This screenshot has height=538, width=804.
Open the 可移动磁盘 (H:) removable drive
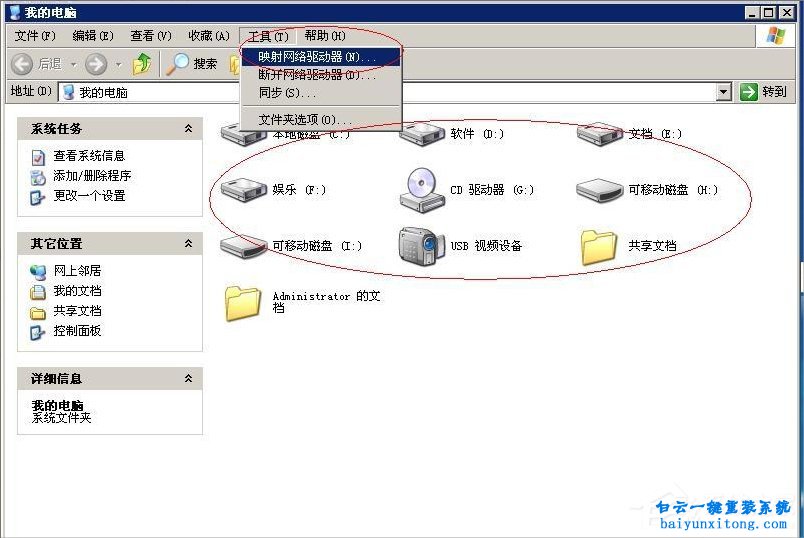(x=600, y=189)
